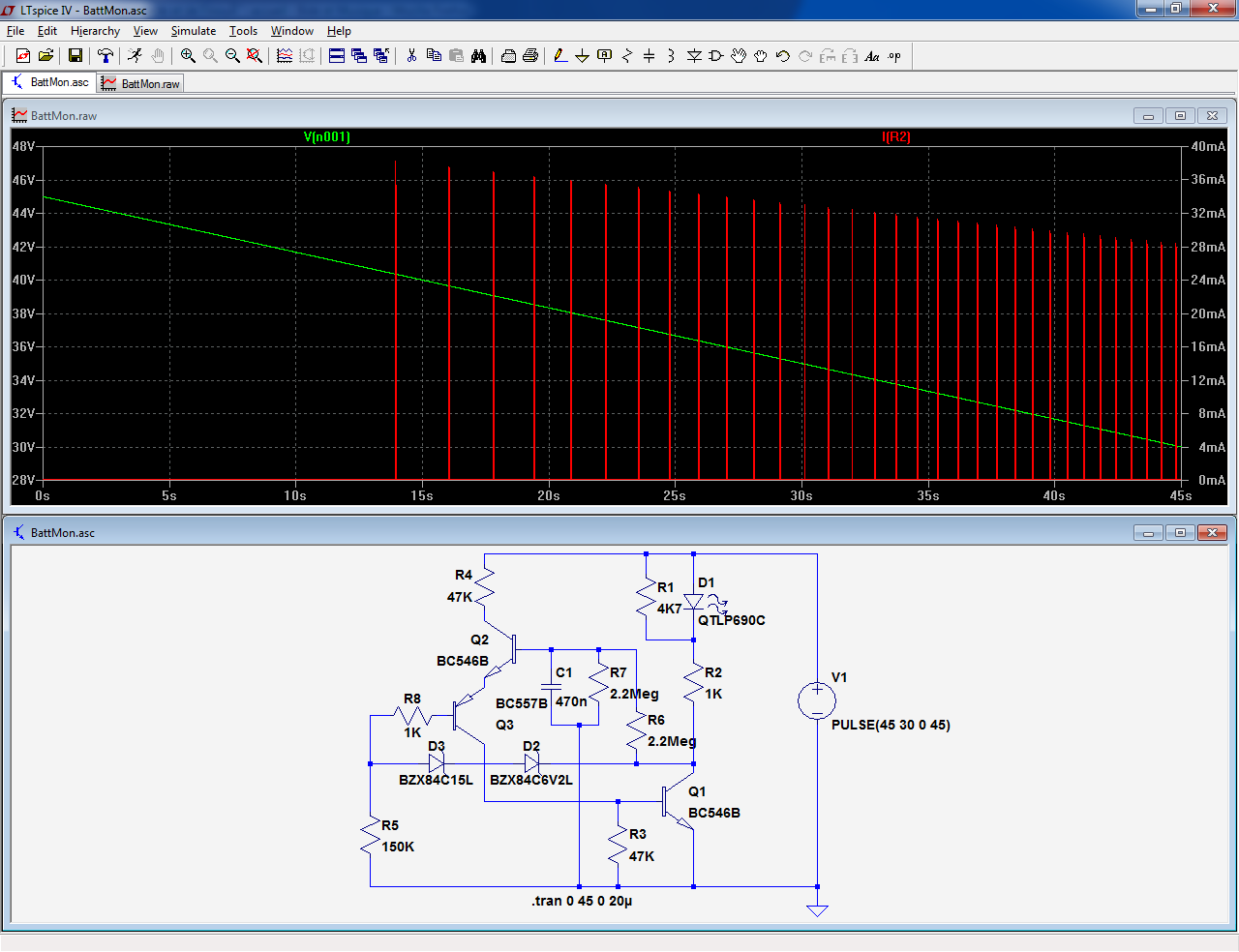
Task: Create a new schematic via toolbar icon
Action: (x=22, y=56)
